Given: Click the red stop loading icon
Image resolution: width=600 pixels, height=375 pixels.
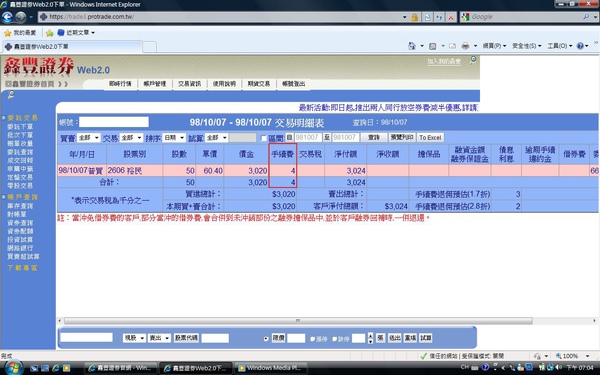Looking at the screenshot, I should point(451,17).
